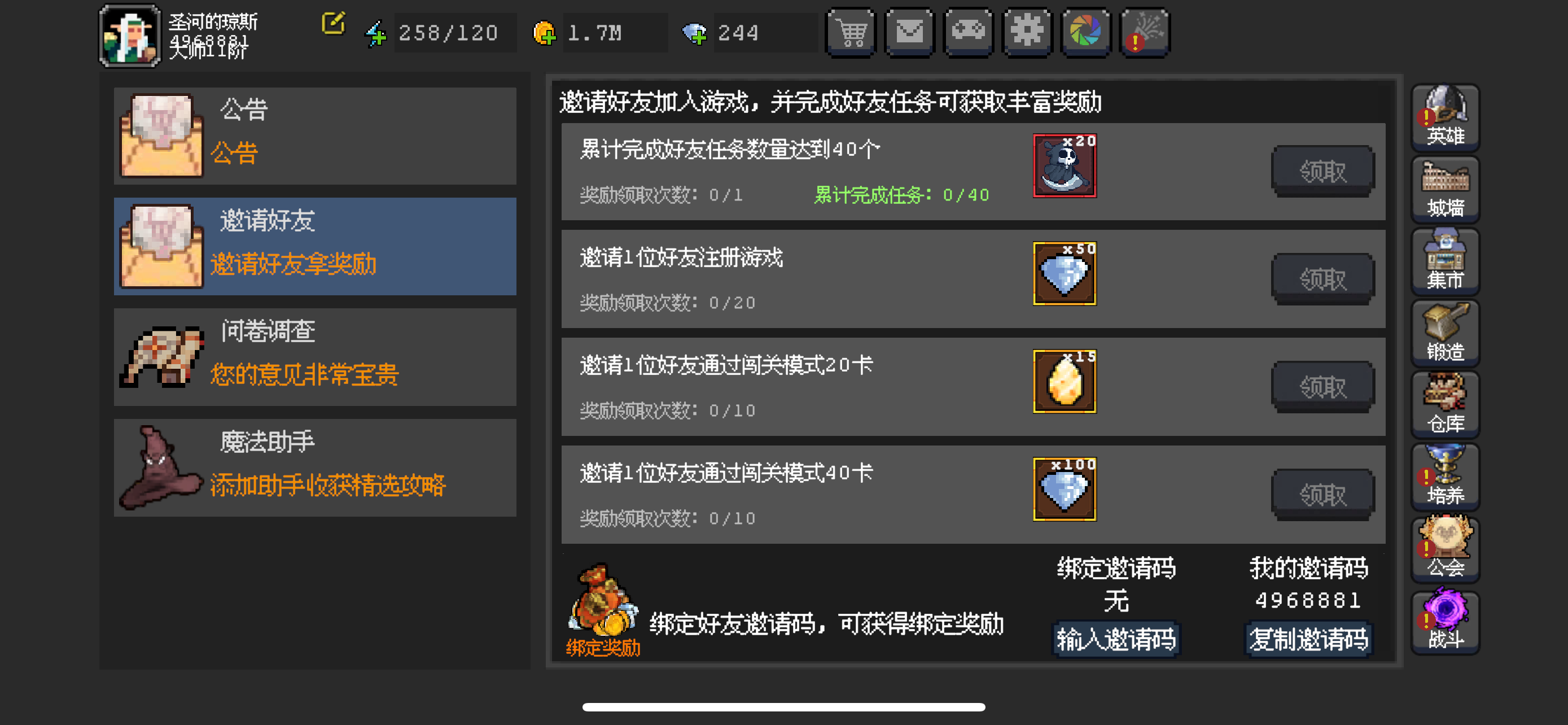Click the edit name pencil icon
This screenshot has width=1568, height=725.
coord(333,24)
